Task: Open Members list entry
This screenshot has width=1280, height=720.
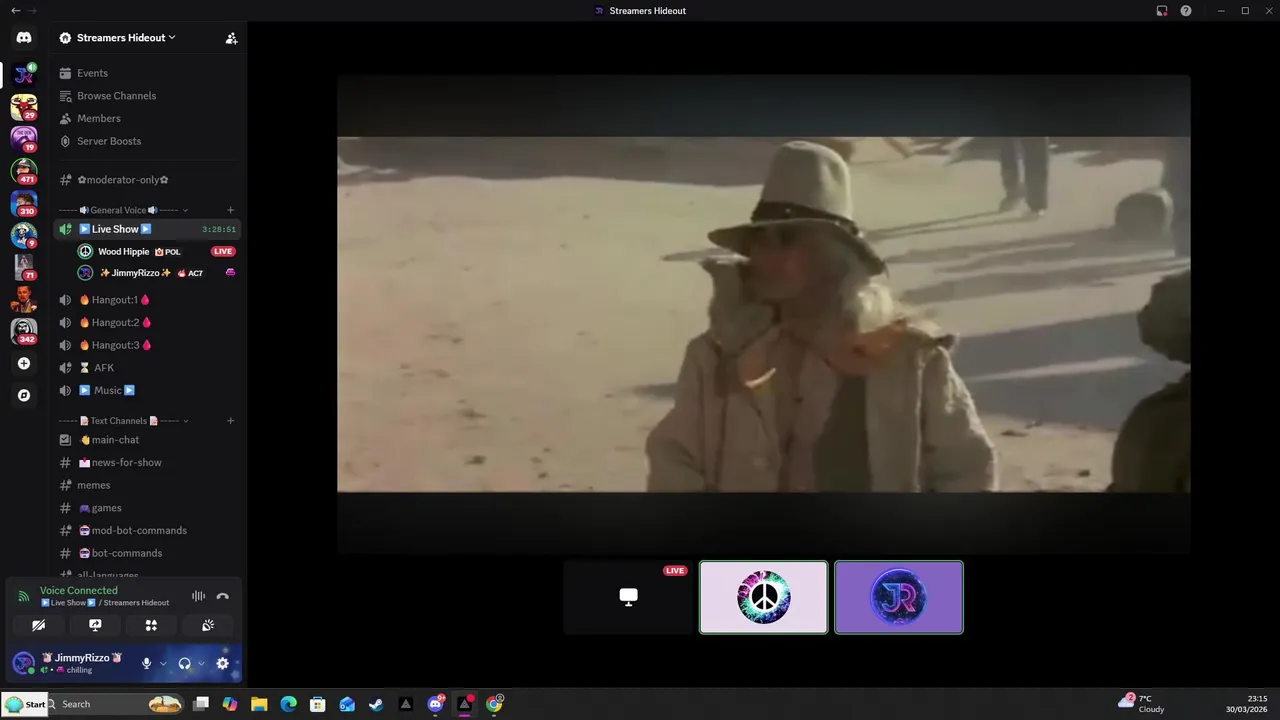Action: [x=147, y=118]
